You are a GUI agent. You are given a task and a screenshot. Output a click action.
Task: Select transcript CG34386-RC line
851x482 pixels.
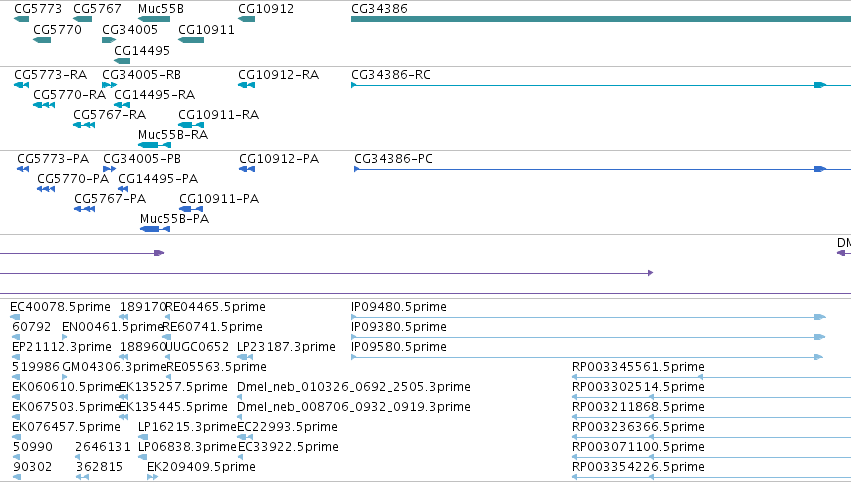[x=601, y=85]
